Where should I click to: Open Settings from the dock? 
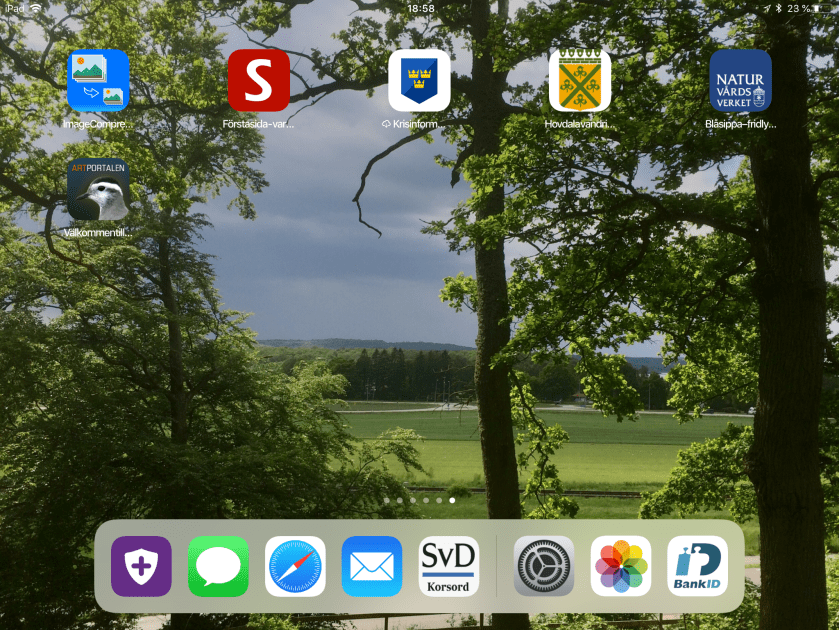(544, 566)
